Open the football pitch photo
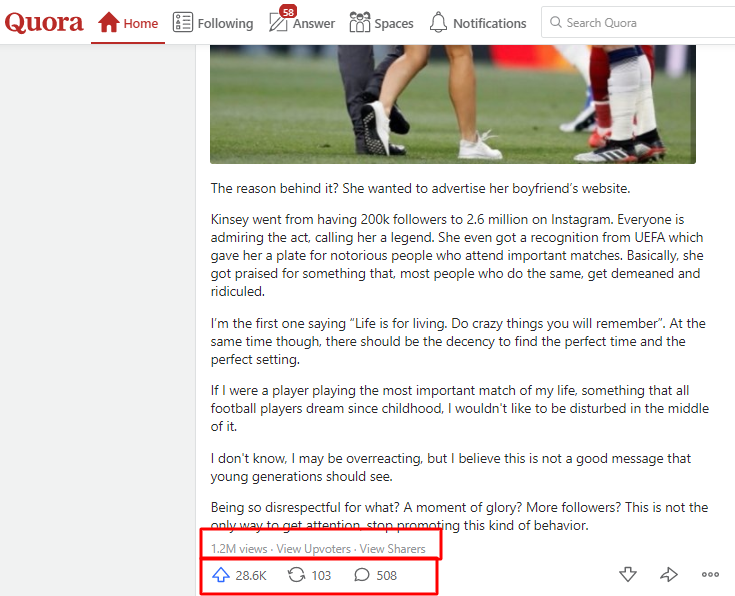The height and width of the screenshot is (596, 735). 453,104
